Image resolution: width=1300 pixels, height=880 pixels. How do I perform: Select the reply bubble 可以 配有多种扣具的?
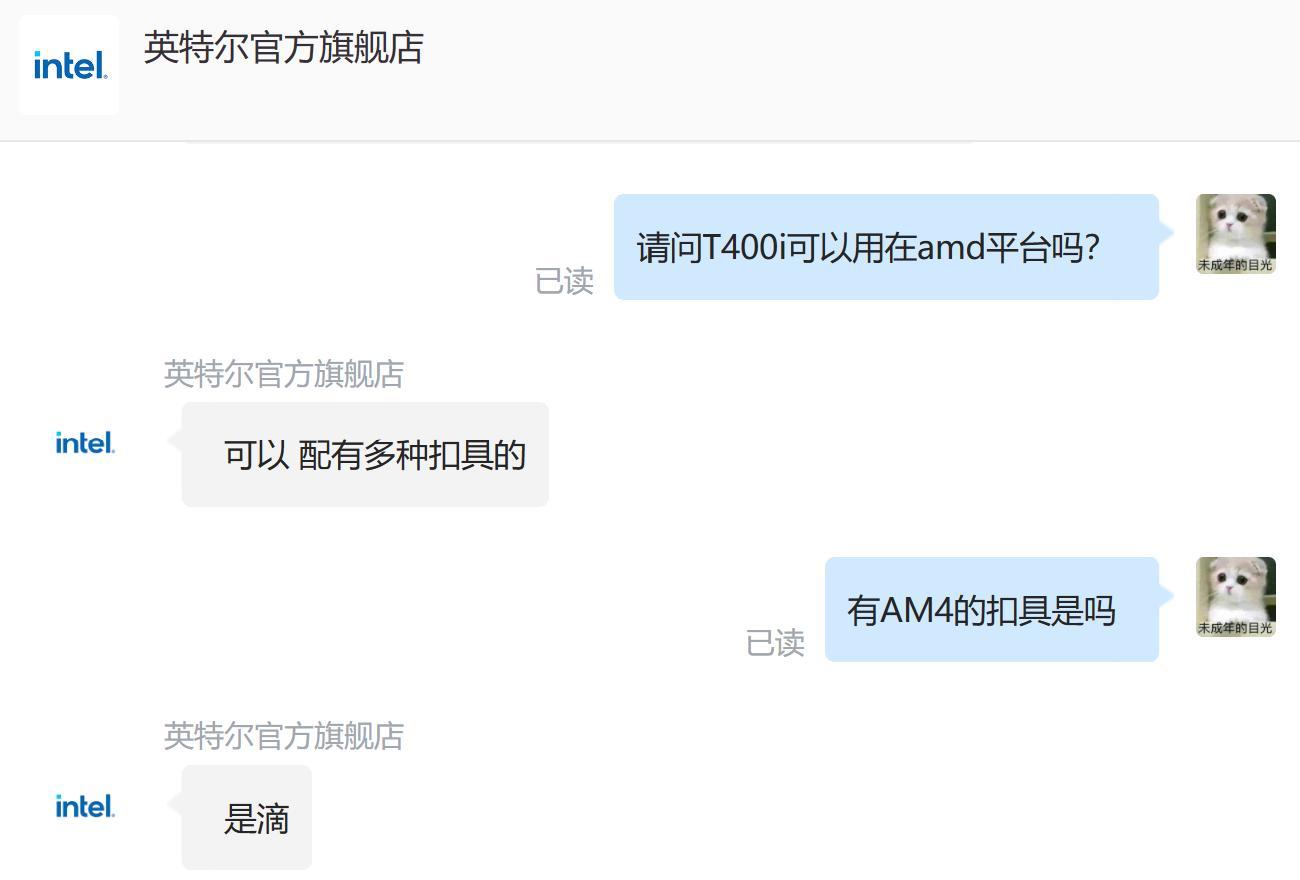(x=365, y=455)
